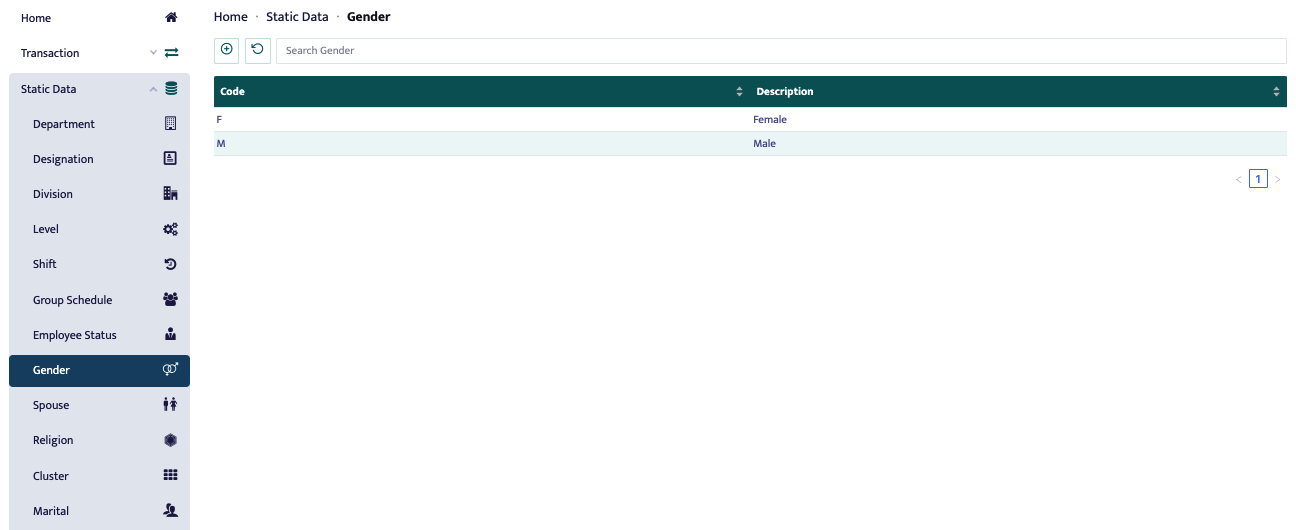This screenshot has width=1296, height=530.
Task: Sort table by Description column arrows
Action: pyautogui.click(x=1276, y=92)
